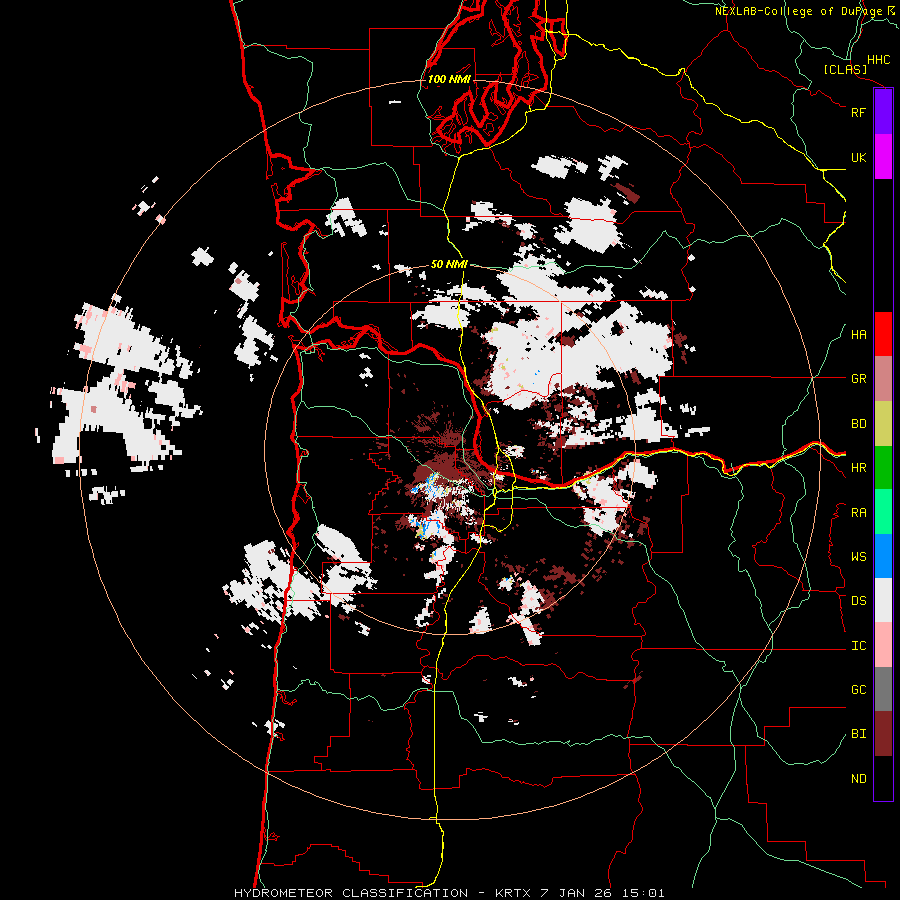Click the HR legend label
The height and width of the screenshot is (900, 900).
coord(858,468)
